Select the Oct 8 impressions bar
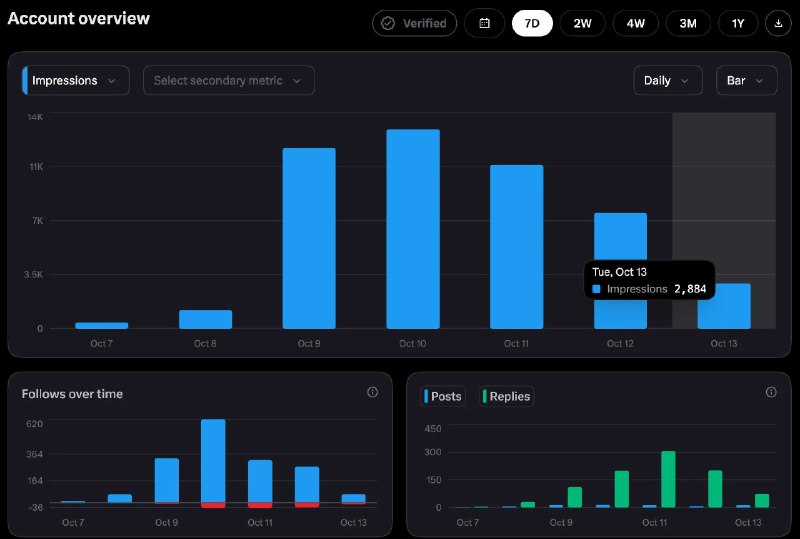Viewport: 800px width, 539px height. (x=205, y=319)
